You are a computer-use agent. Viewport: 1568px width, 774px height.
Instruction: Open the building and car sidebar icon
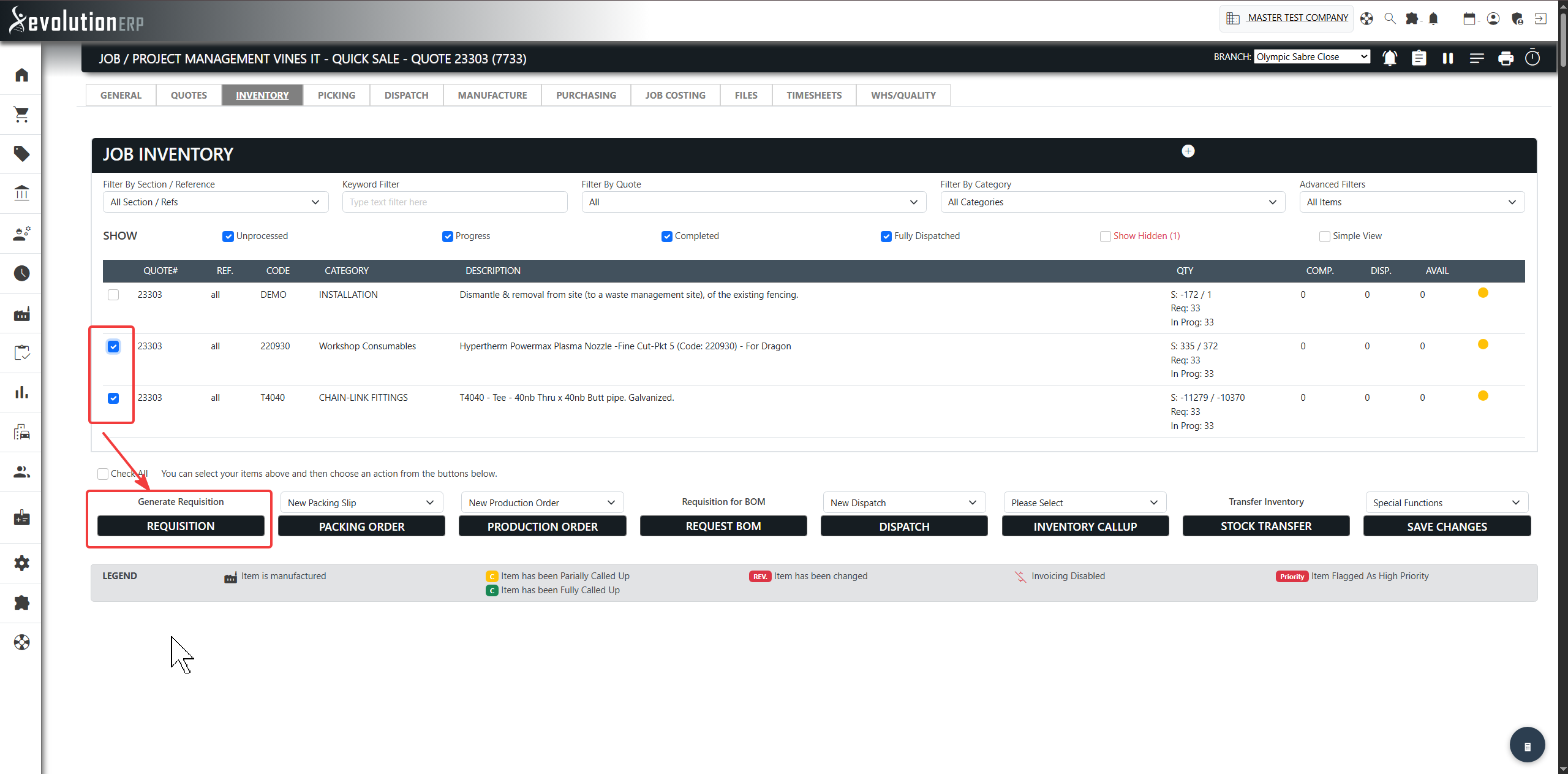[22, 432]
